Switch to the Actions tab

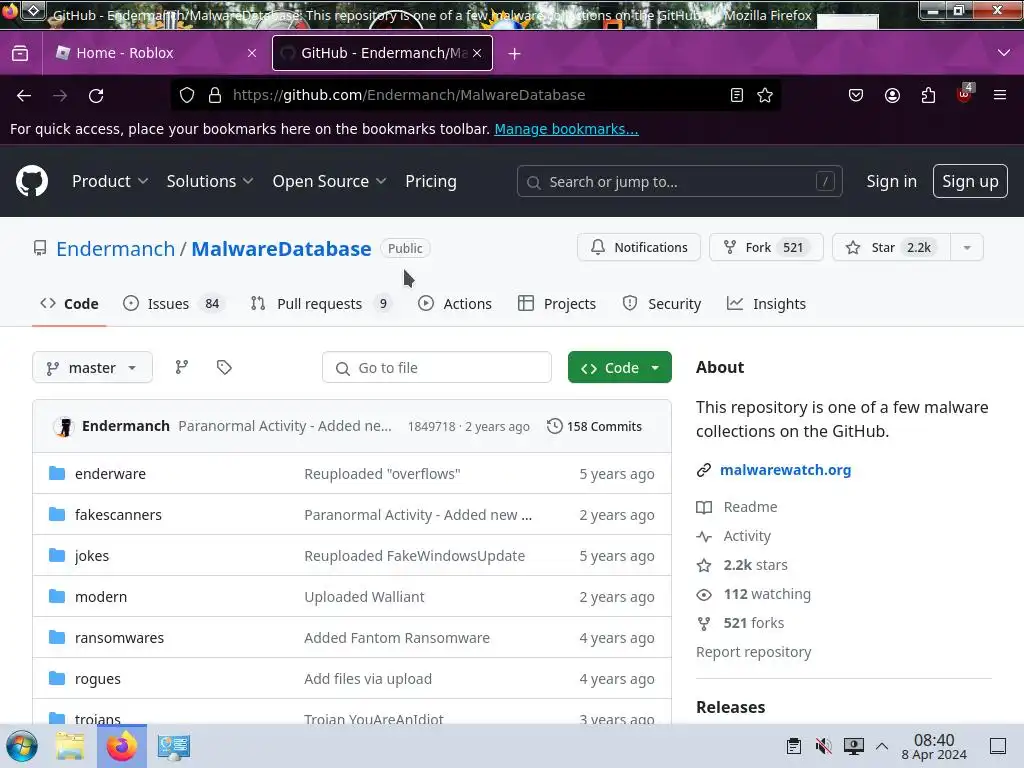tap(455, 304)
